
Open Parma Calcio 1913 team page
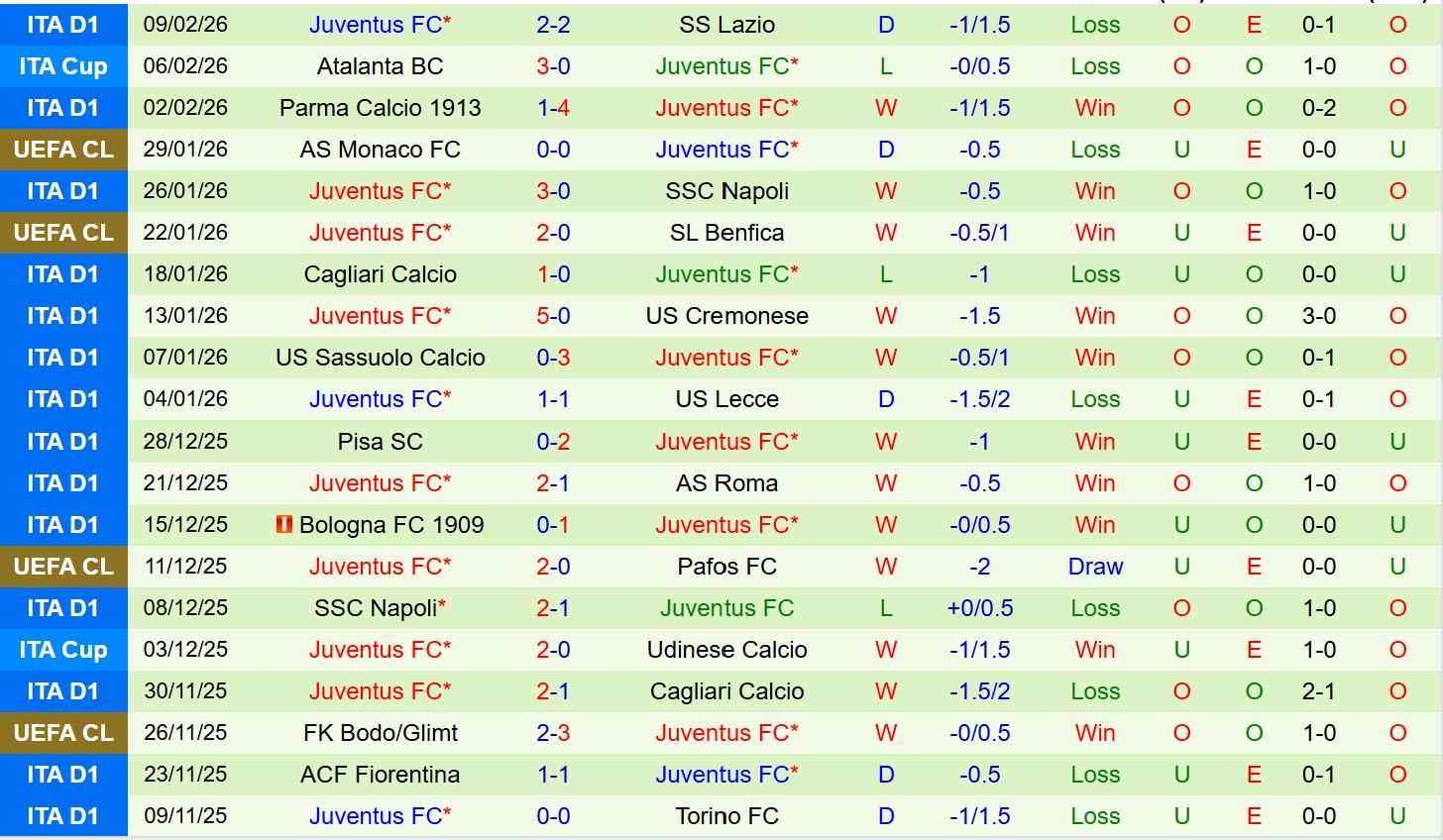point(380,108)
